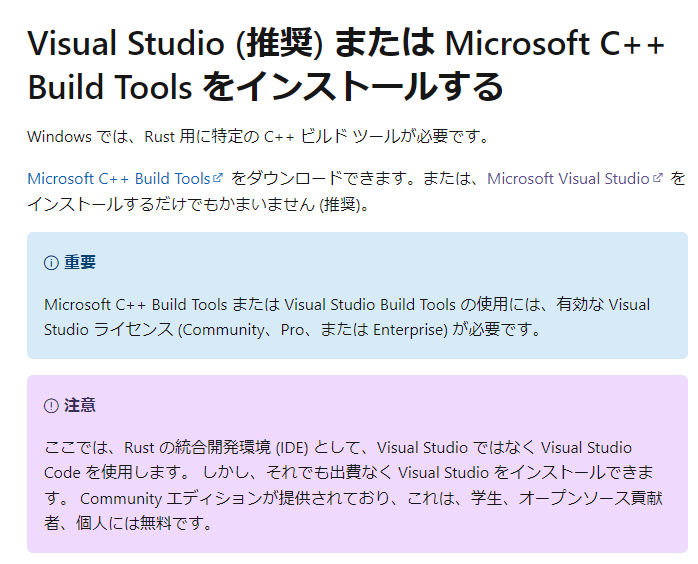Click text 'インストールするだけでもかまいません (推奨)。'
This screenshot has height=564, width=698.
(198, 204)
